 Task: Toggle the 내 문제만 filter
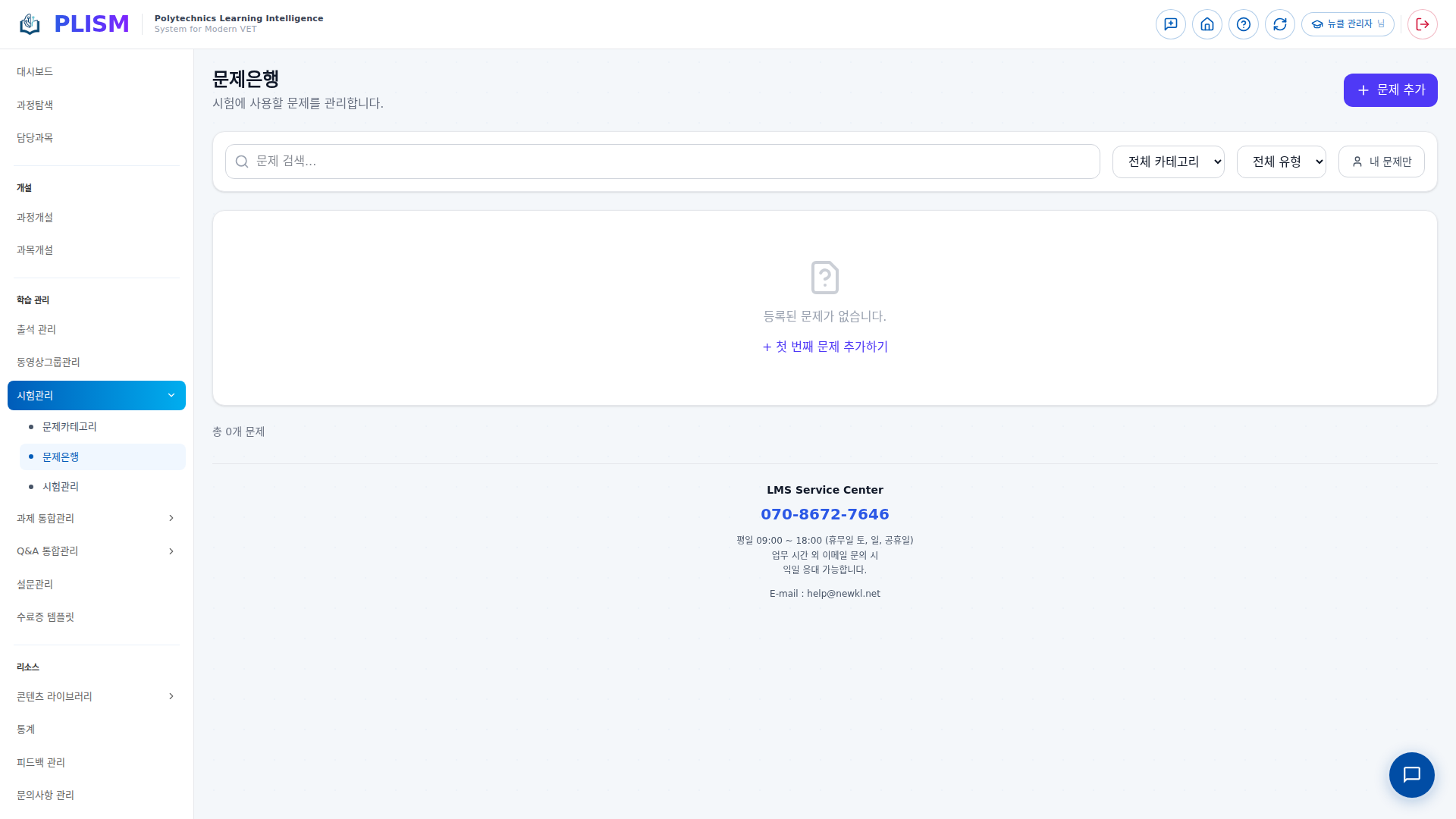point(1381,162)
